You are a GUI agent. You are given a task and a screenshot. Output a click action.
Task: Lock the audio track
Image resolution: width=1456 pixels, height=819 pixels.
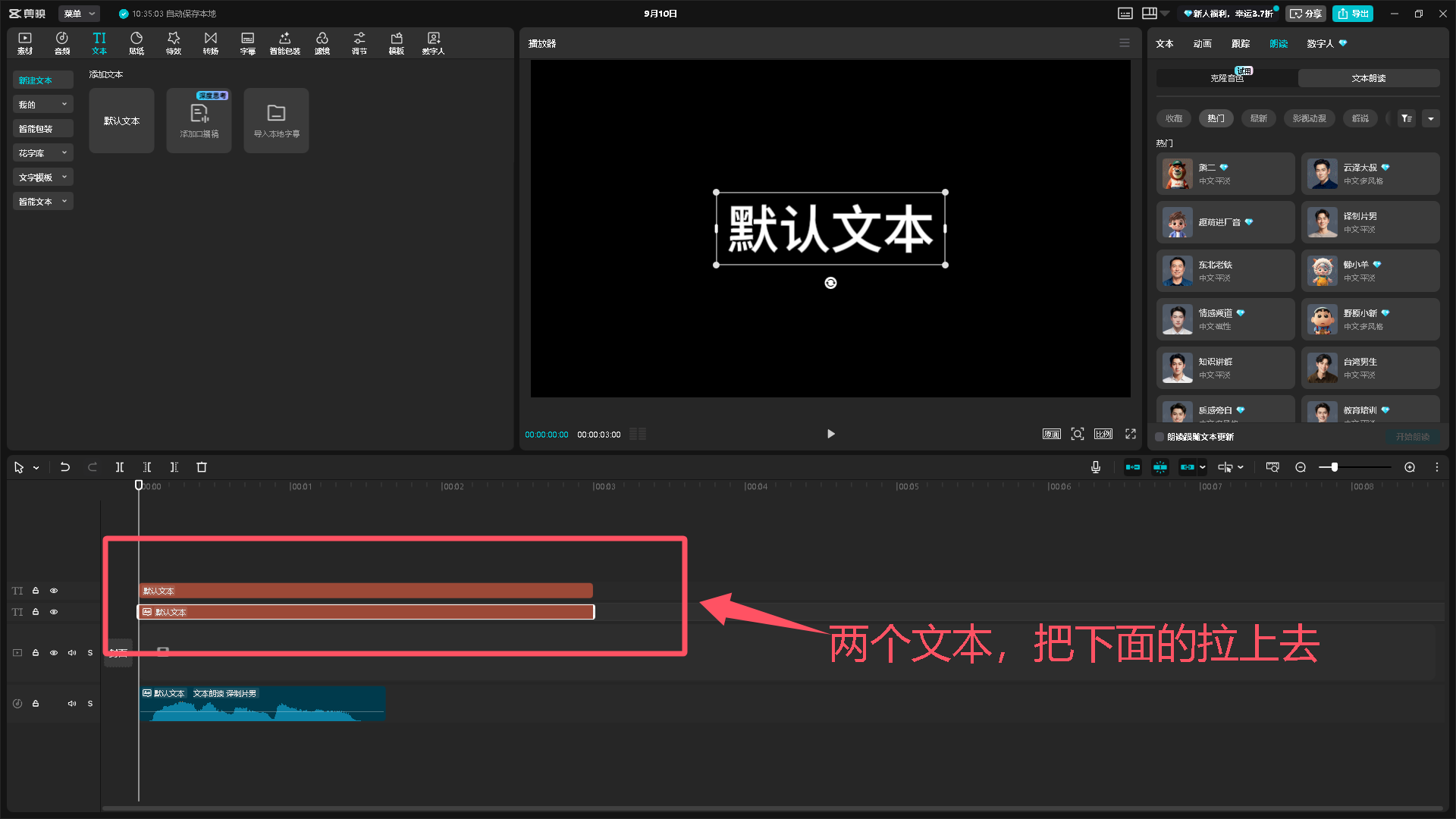pos(36,704)
